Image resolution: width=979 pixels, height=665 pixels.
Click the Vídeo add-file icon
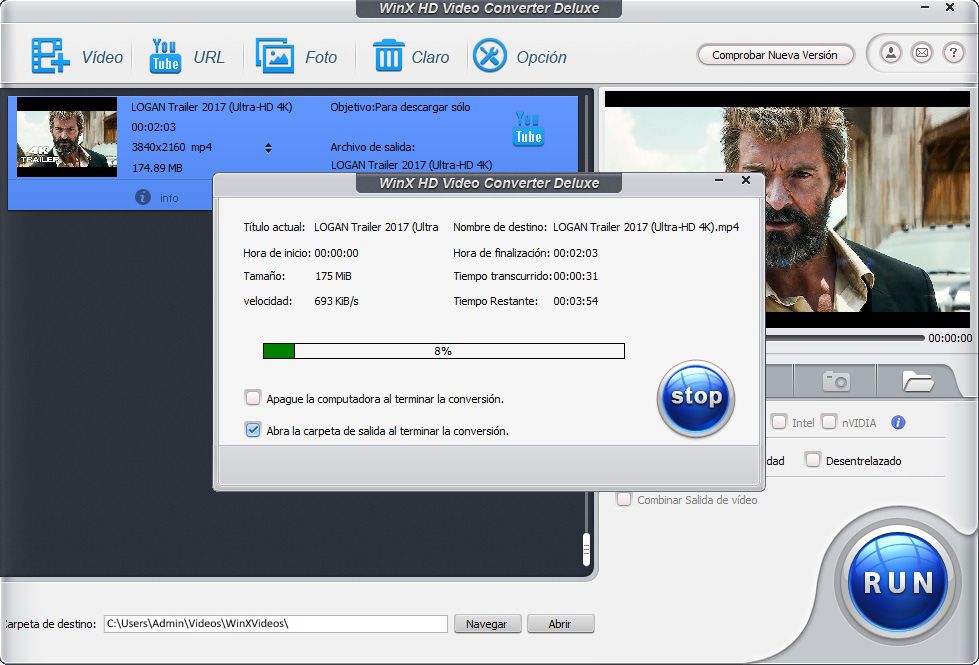click(50, 56)
